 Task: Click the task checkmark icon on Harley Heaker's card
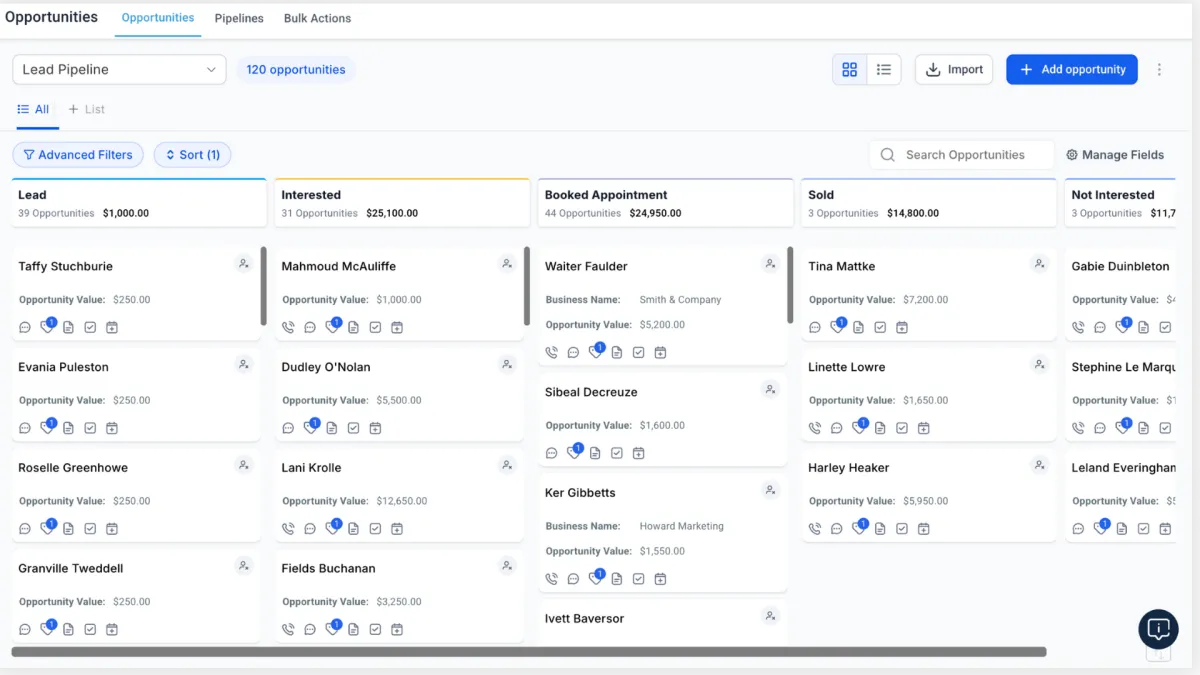[x=902, y=528]
